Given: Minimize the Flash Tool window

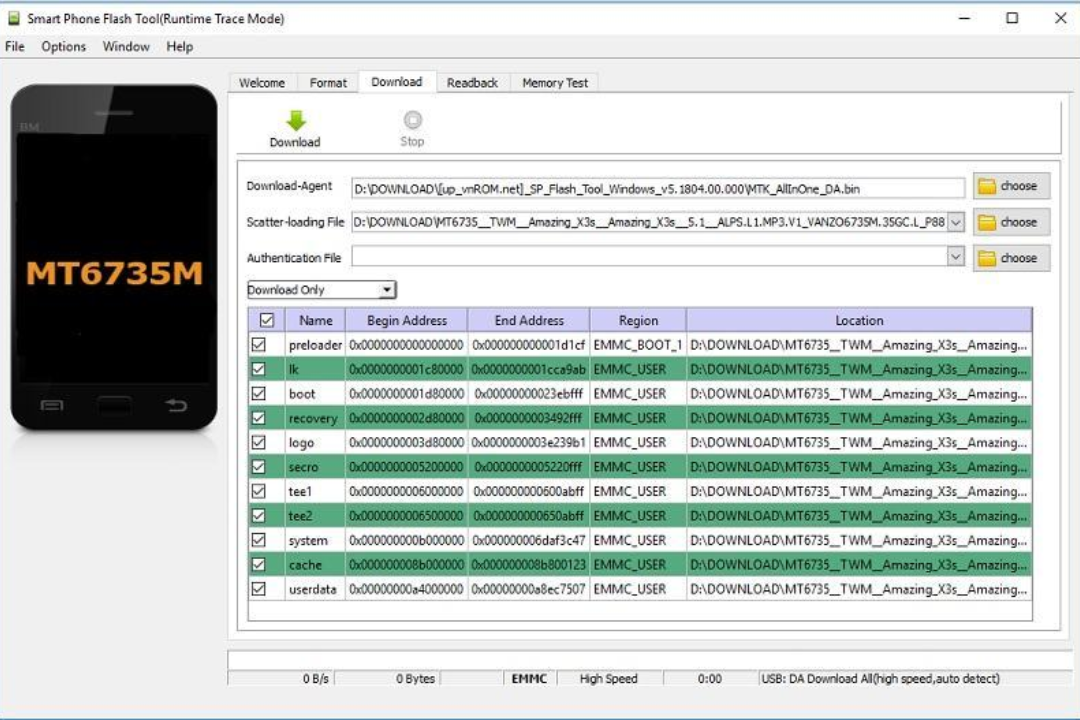Looking at the screenshot, I should pyautogui.click(x=964, y=18).
